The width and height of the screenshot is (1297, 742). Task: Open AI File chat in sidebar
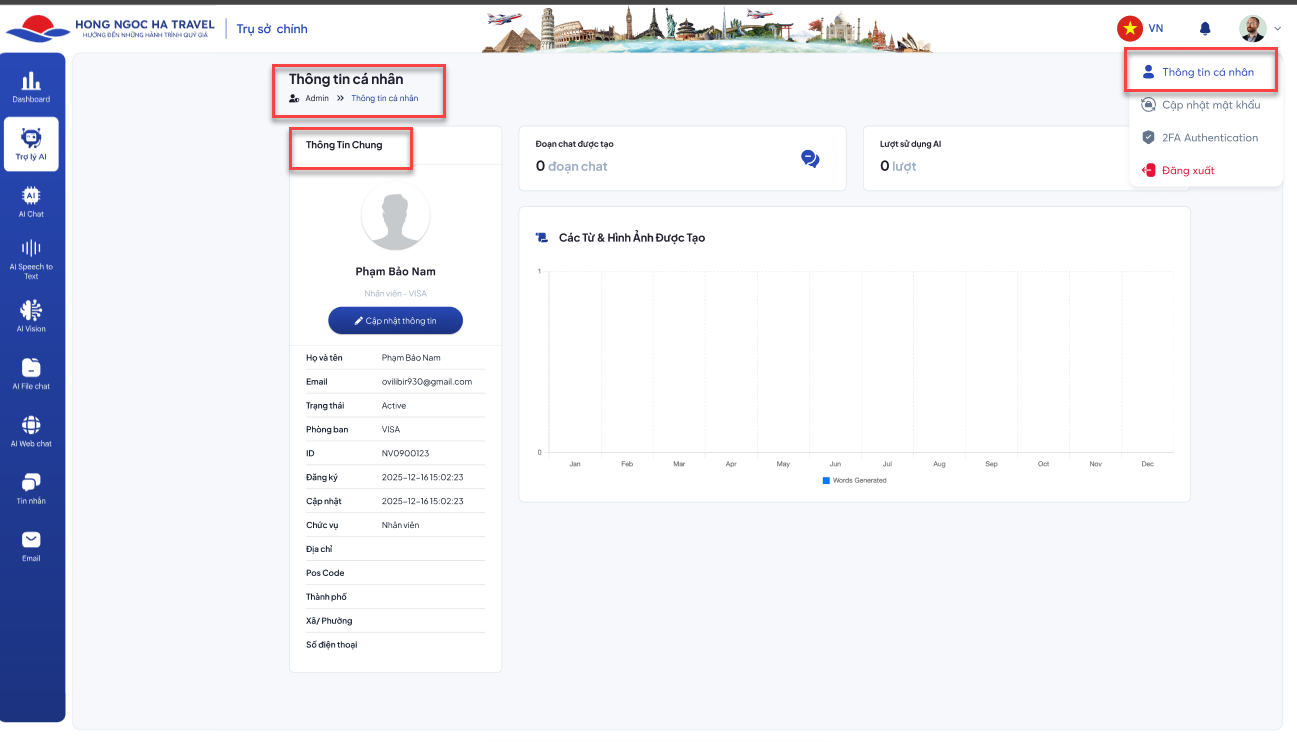31,372
